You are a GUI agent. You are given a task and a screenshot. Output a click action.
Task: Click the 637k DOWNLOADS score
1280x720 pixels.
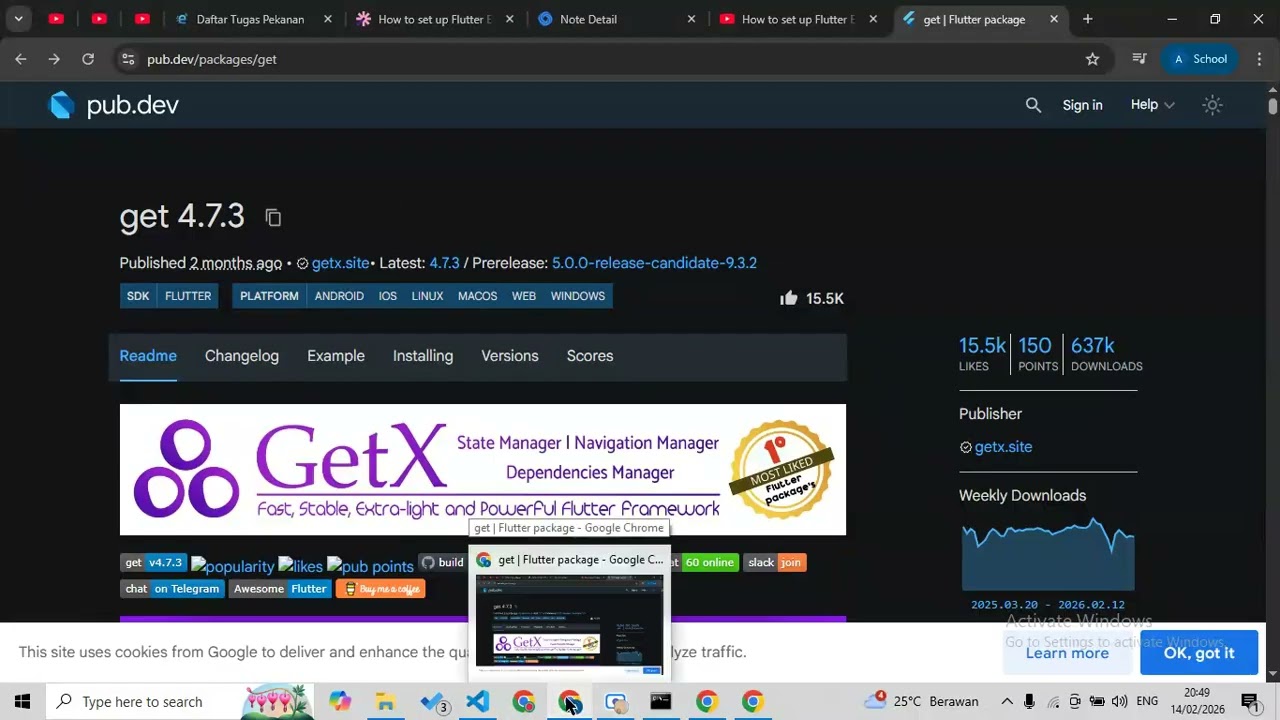tap(1106, 354)
